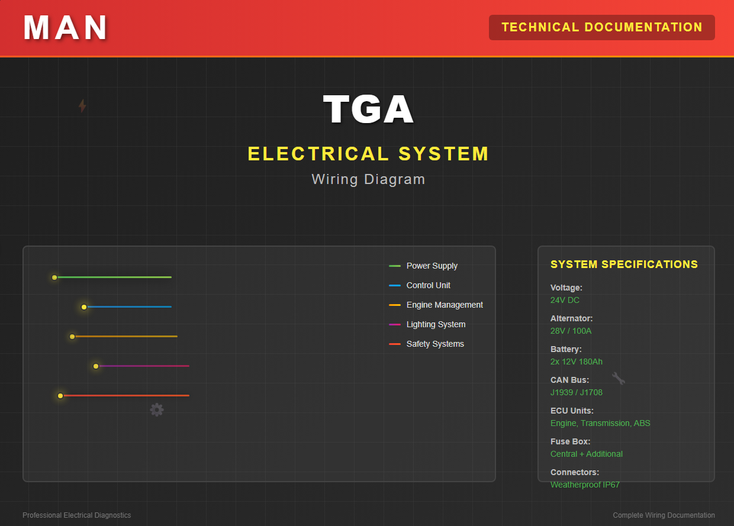Screen dimensions: 734x526
Task: Select the Lighting System legend label
Action: [436, 324]
